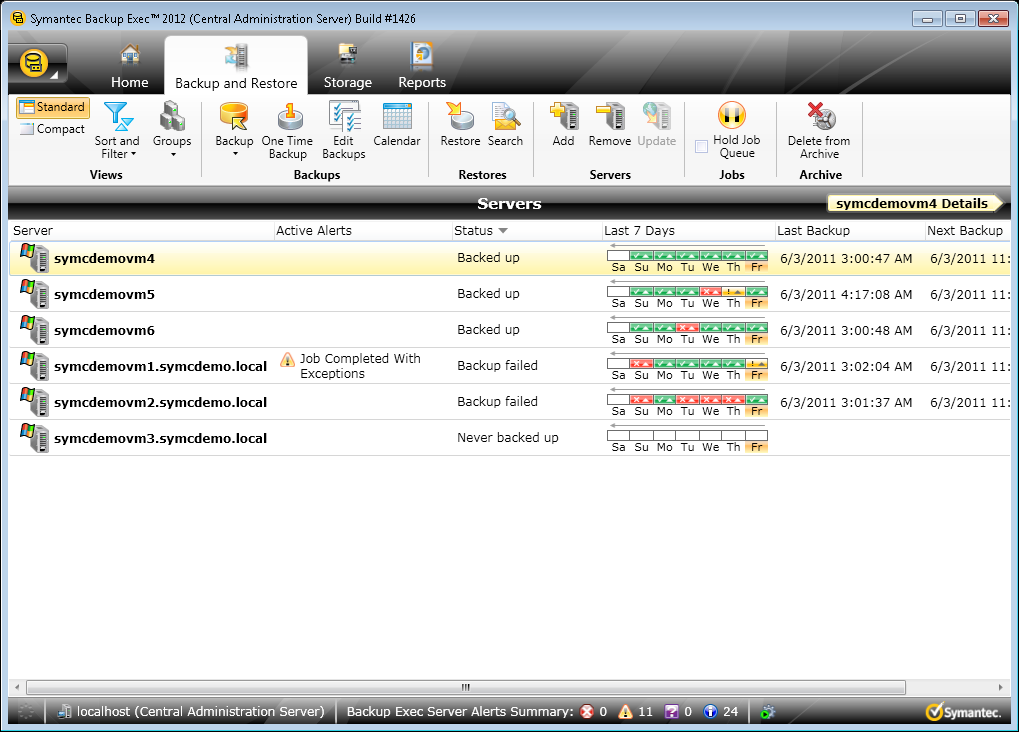Click Never backed up status text
Image resolution: width=1019 pixels, height=732 pixels.
(508, 438)
